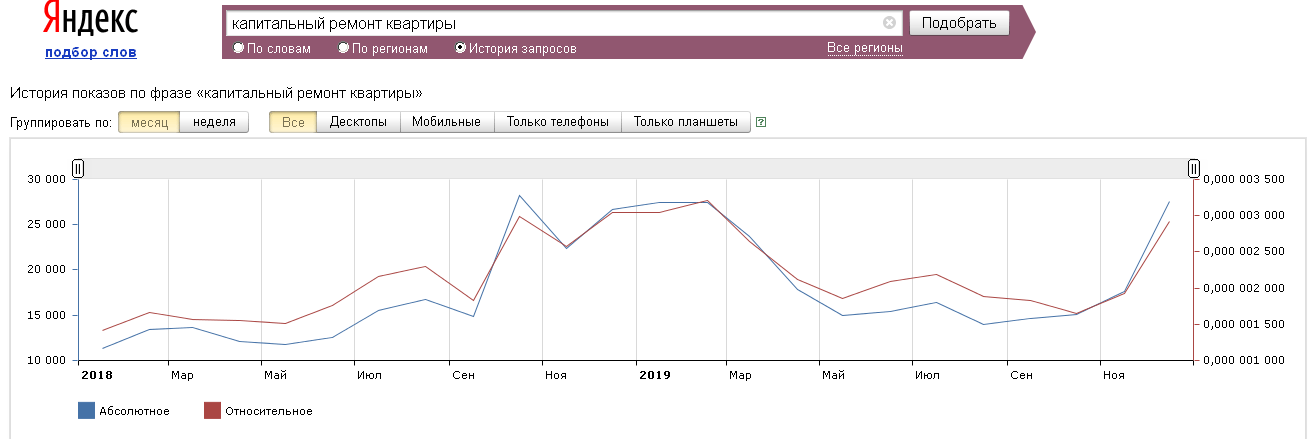
Task: Group by «месяц»
Action: [149, 122]
